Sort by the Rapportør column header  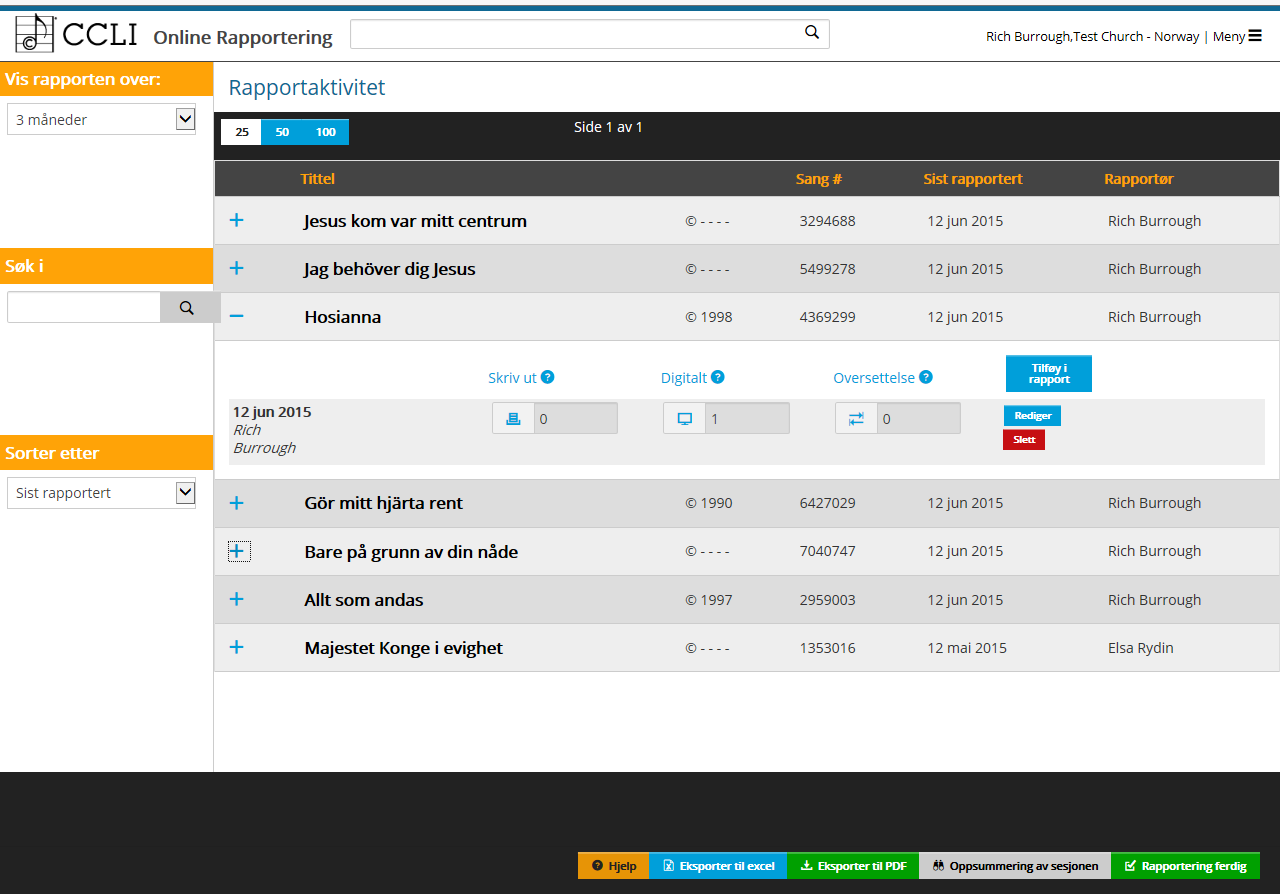[x=1139, y=179]
